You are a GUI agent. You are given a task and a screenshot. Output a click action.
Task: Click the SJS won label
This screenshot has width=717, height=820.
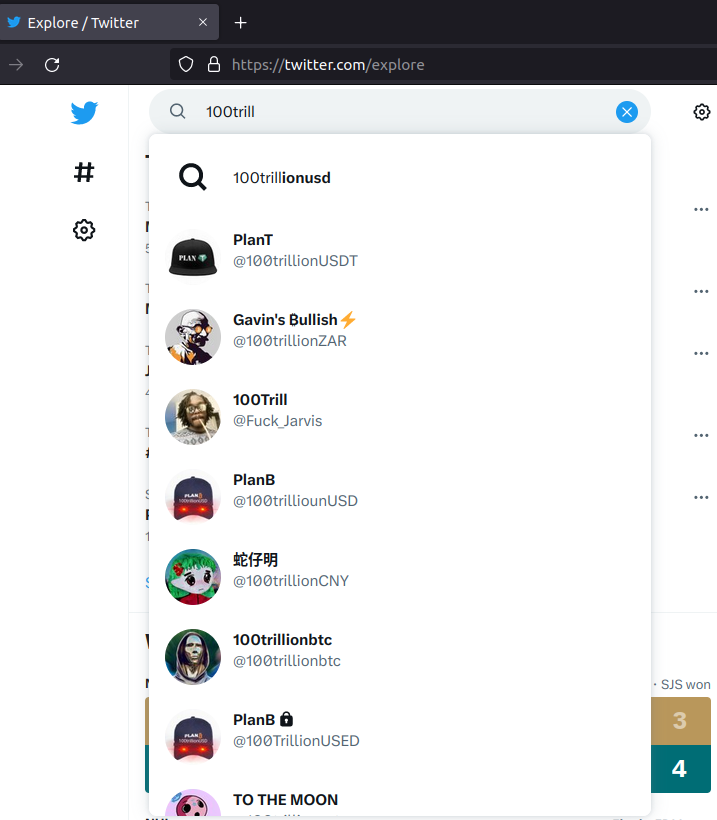click(685, 685)
